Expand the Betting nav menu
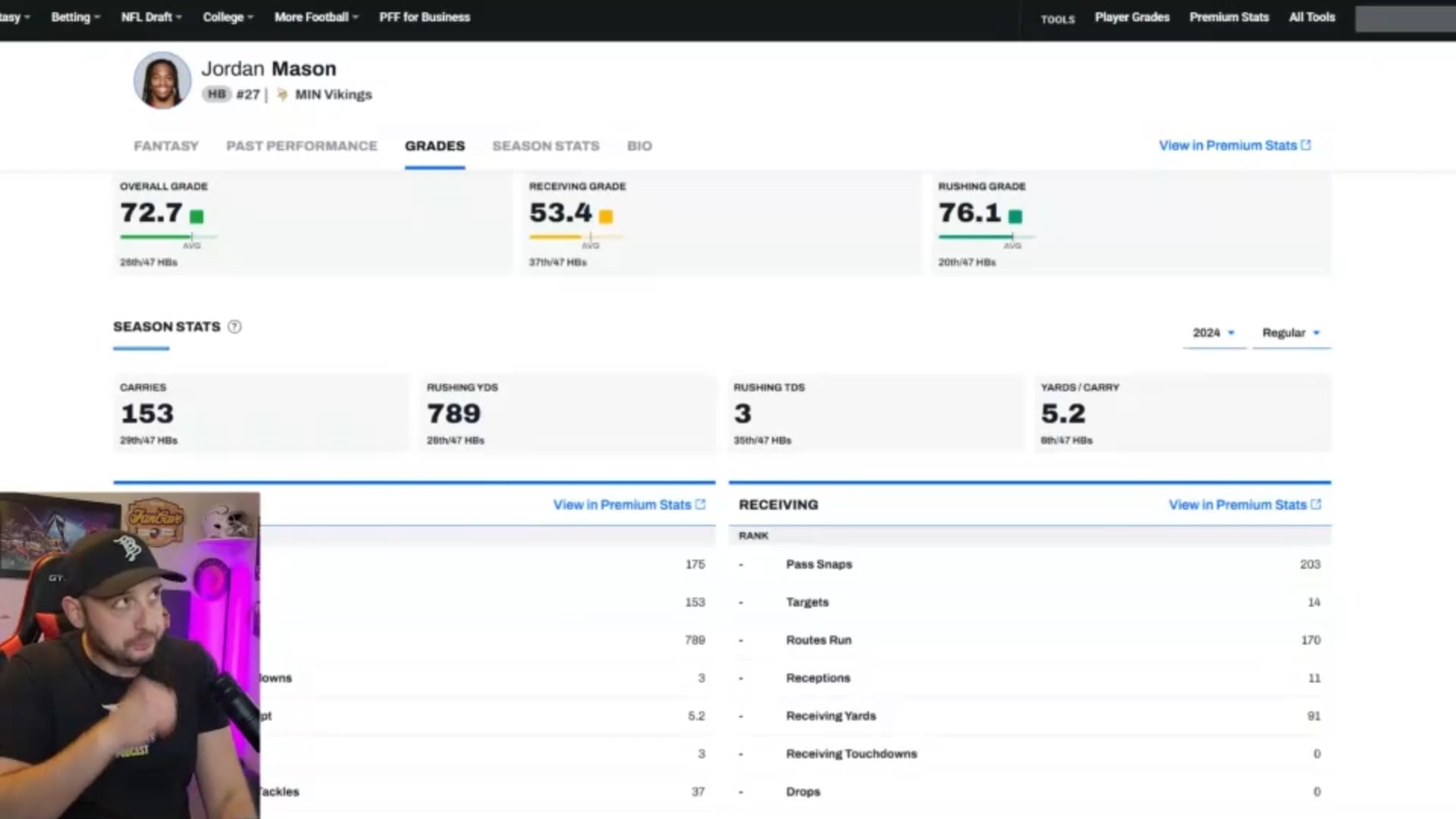1456x819 pixels. pos(76,17)
